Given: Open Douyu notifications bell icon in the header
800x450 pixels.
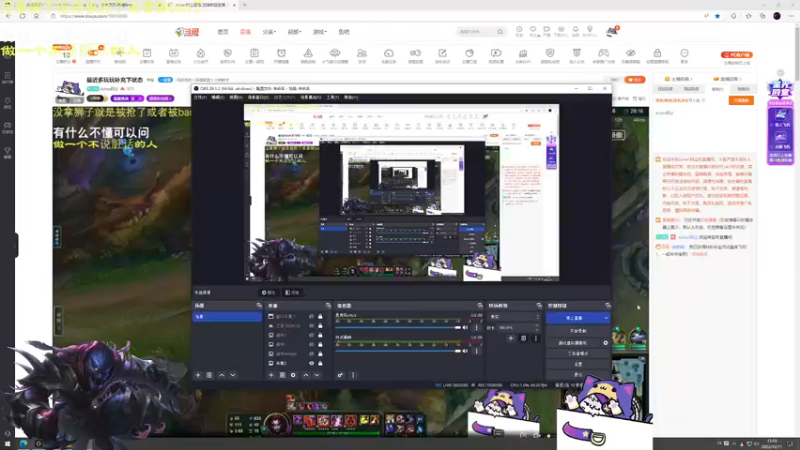Looking at the screenshot, I should point(576,30).
